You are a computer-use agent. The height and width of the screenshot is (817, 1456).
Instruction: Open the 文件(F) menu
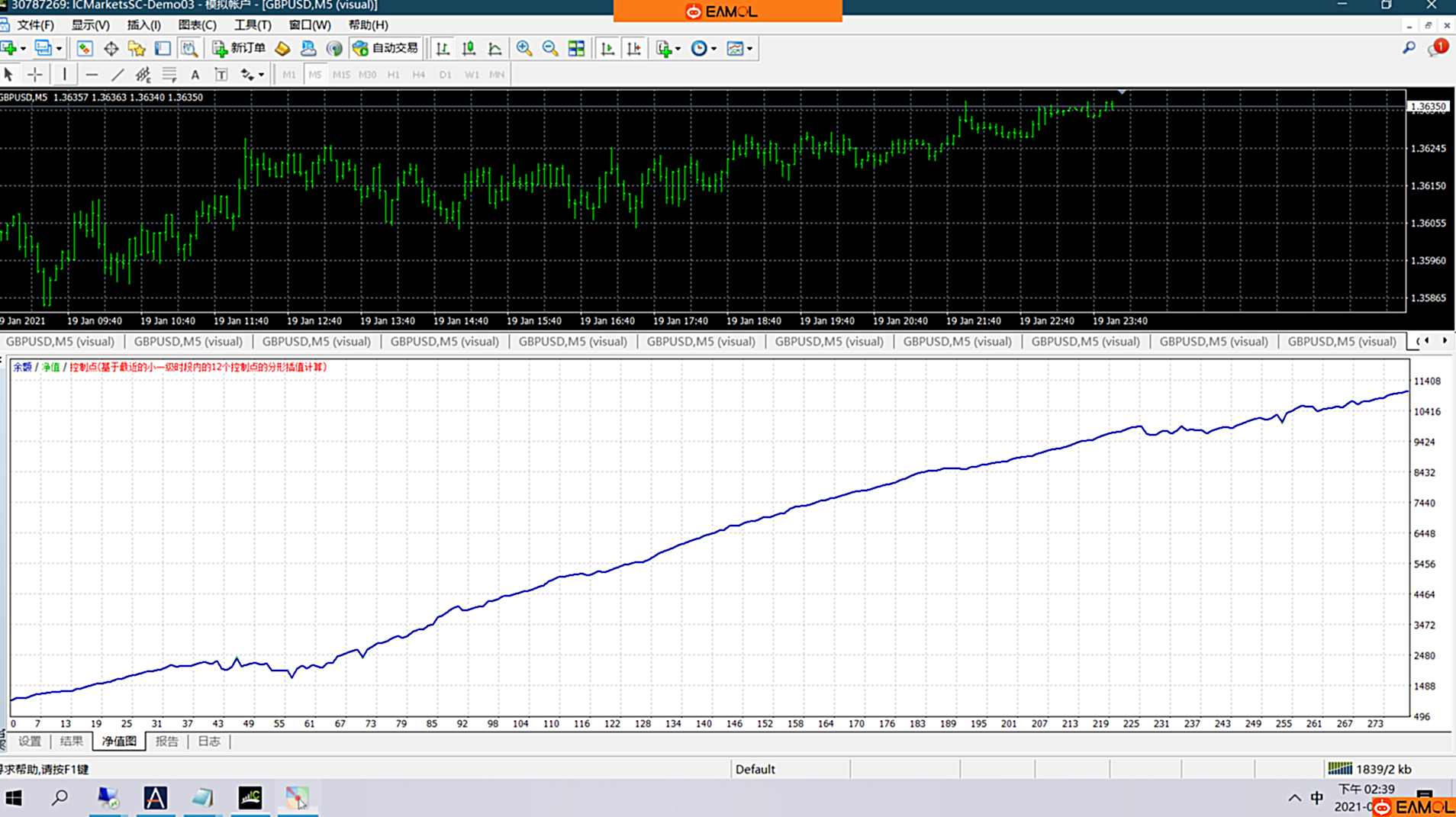(35, 25)
